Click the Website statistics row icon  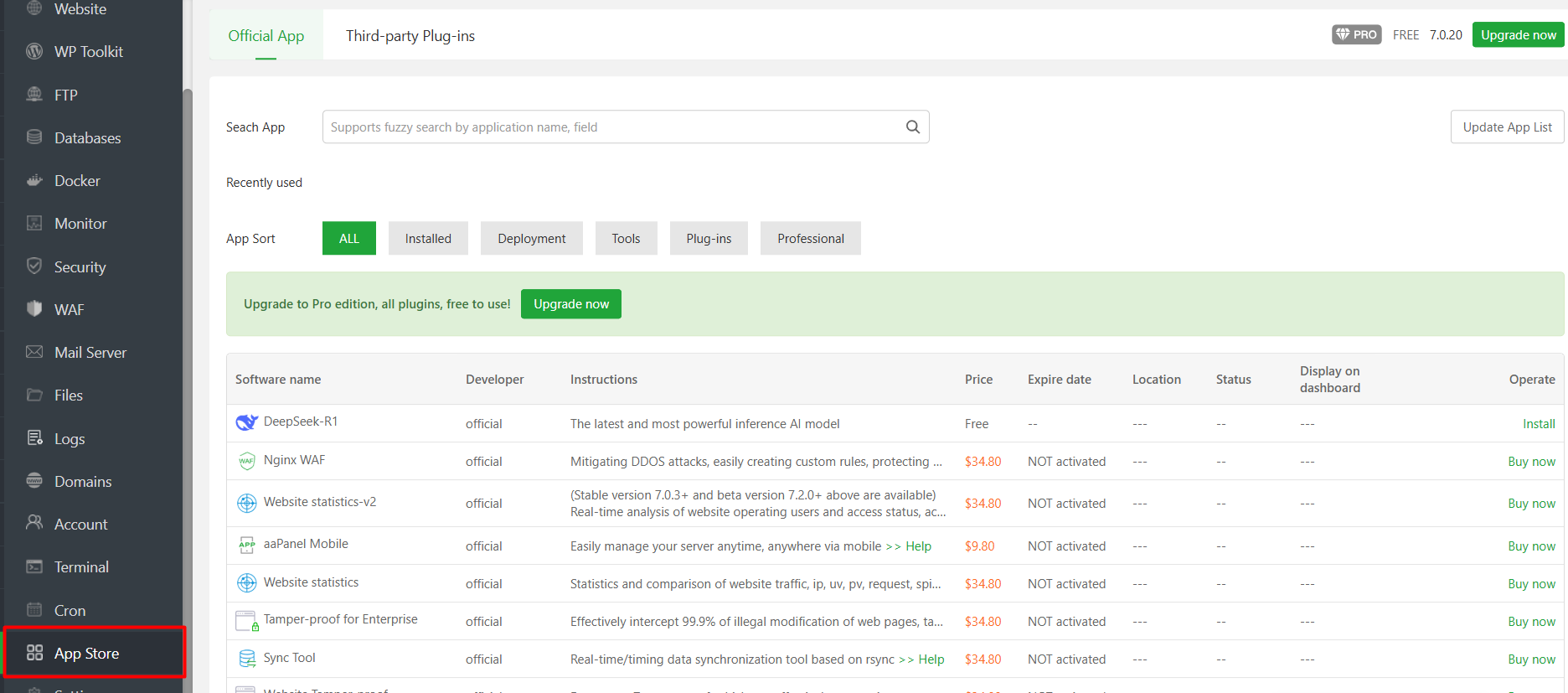click(246, 583)
